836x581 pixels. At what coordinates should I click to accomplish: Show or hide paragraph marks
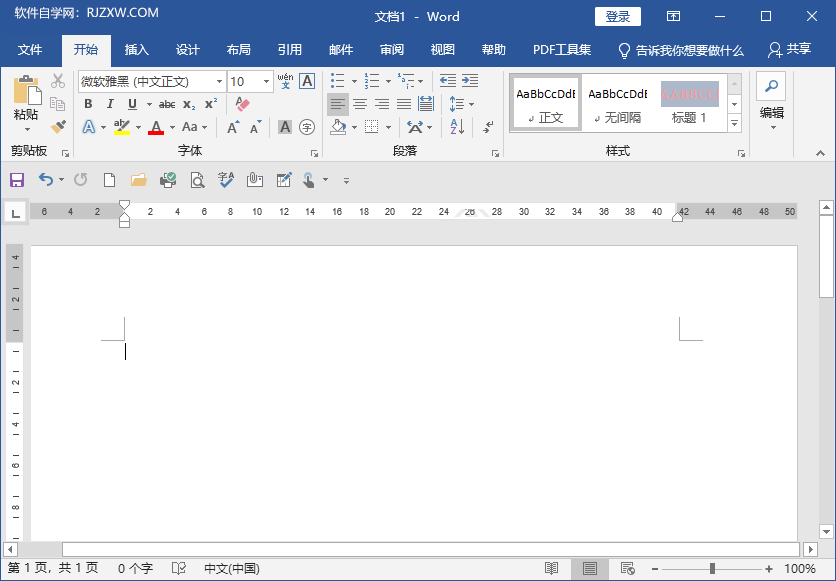(x=488, y=127)
